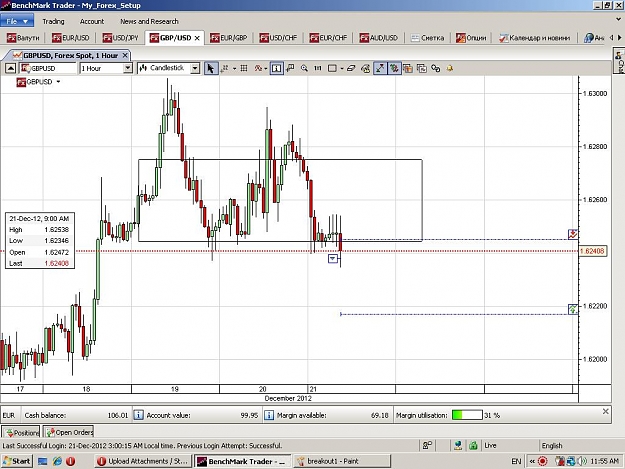Click the 1.62408 current price label
625x469 pixels.
point(592,251)
